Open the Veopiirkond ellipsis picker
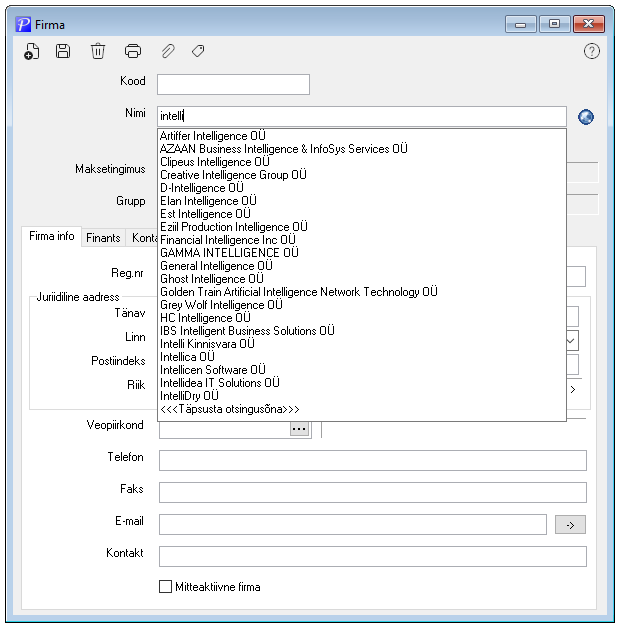Image resolution: width=619 pixels, height=627 pixels. click(299, 429)
